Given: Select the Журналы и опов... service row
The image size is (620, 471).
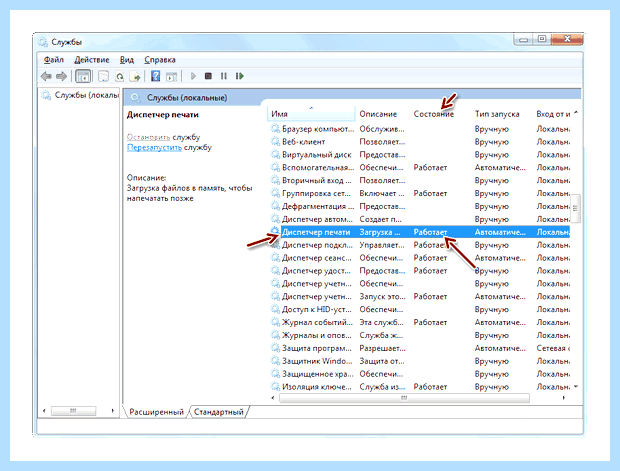Looking at the screenshot, I should pos(420,335).
